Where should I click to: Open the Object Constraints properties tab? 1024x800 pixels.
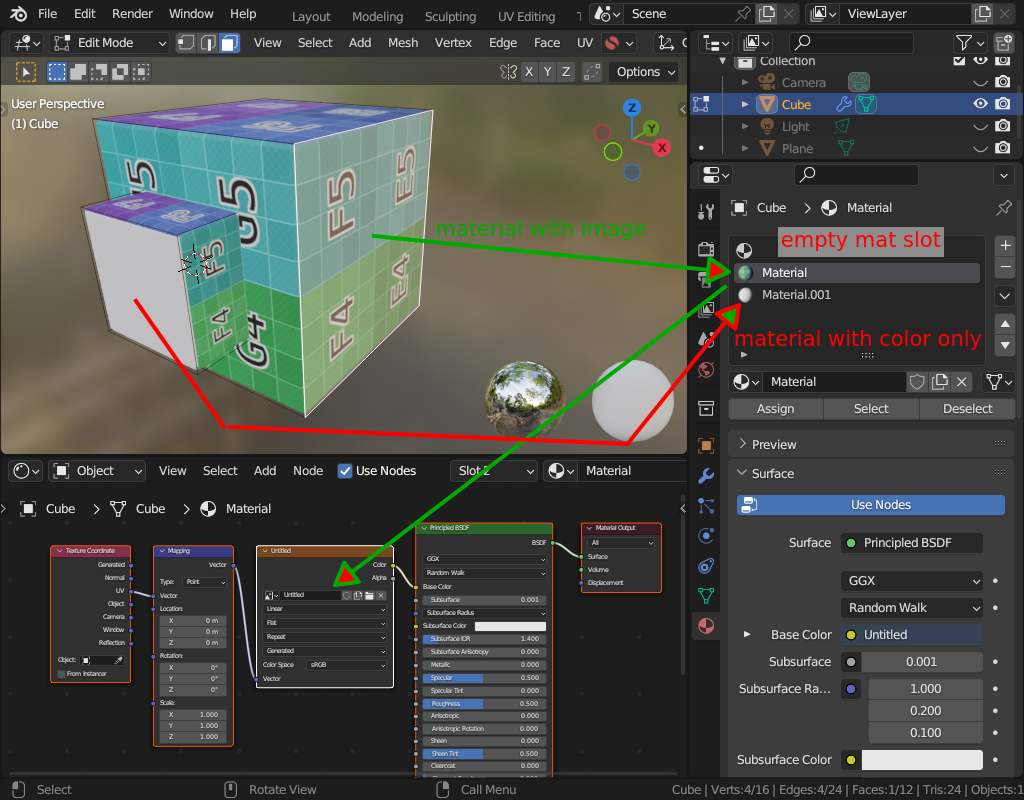pos(706,566)
